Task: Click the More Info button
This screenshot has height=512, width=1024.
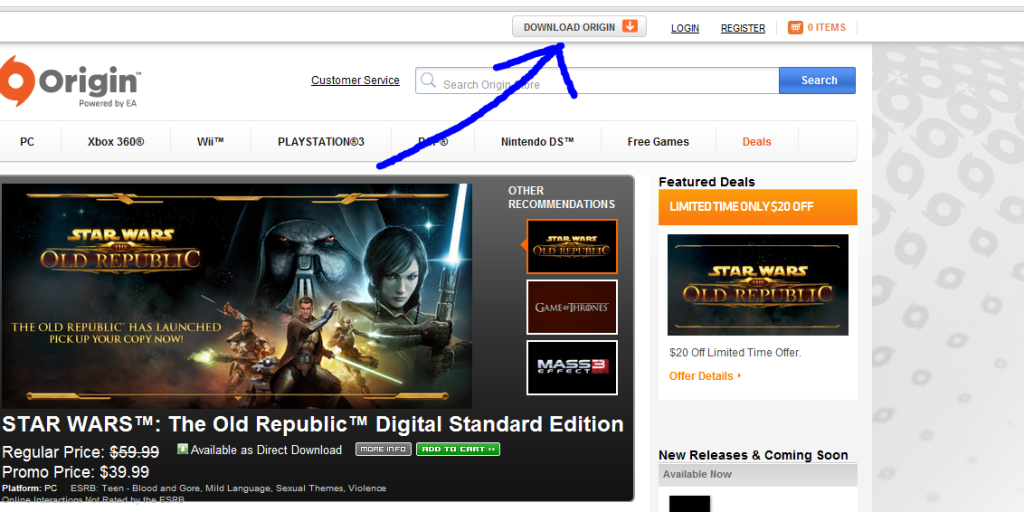Action: 383,449
